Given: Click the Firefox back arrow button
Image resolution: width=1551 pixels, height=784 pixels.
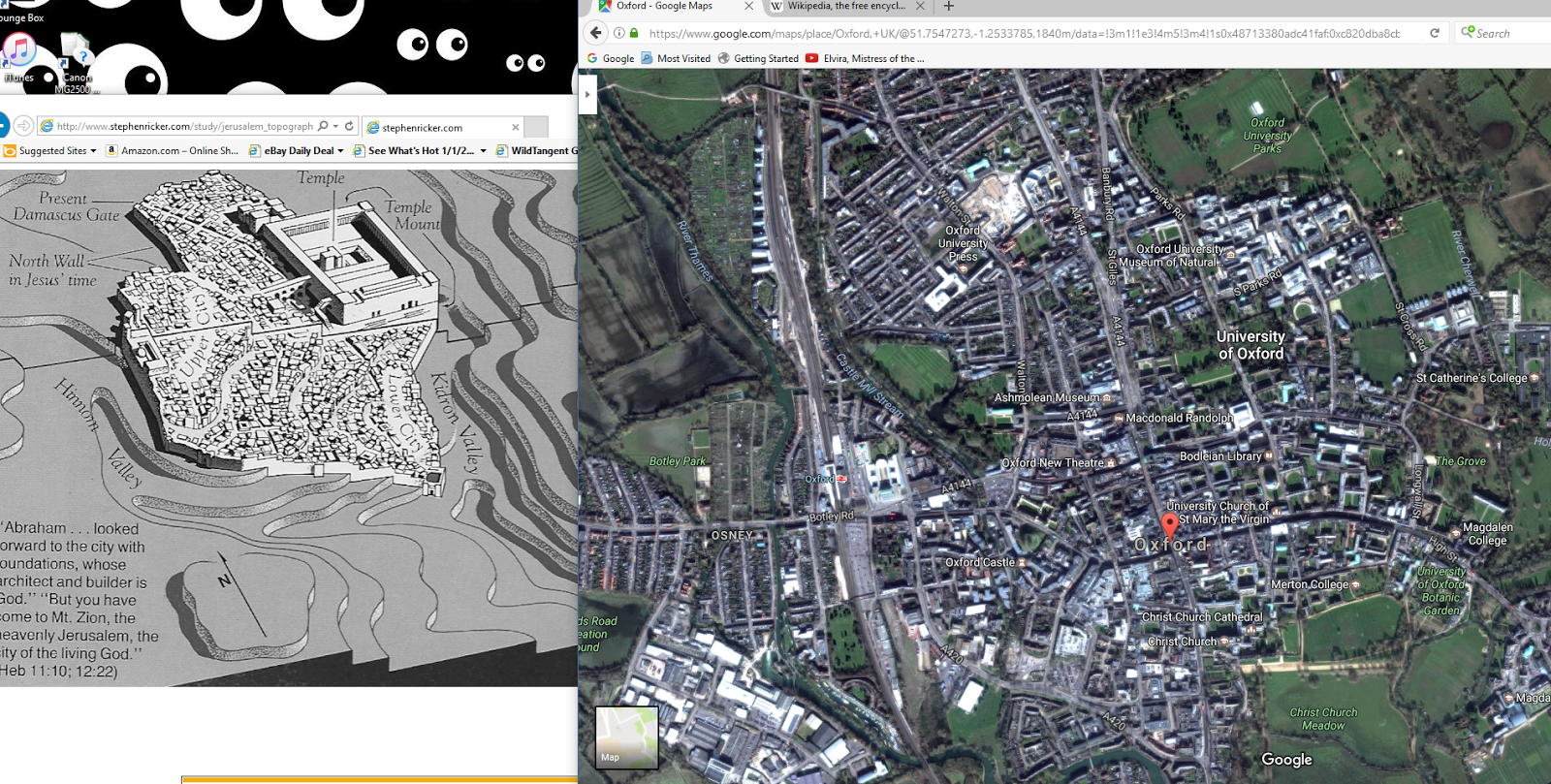Looking at the screenshot, I should pos(596,33).
